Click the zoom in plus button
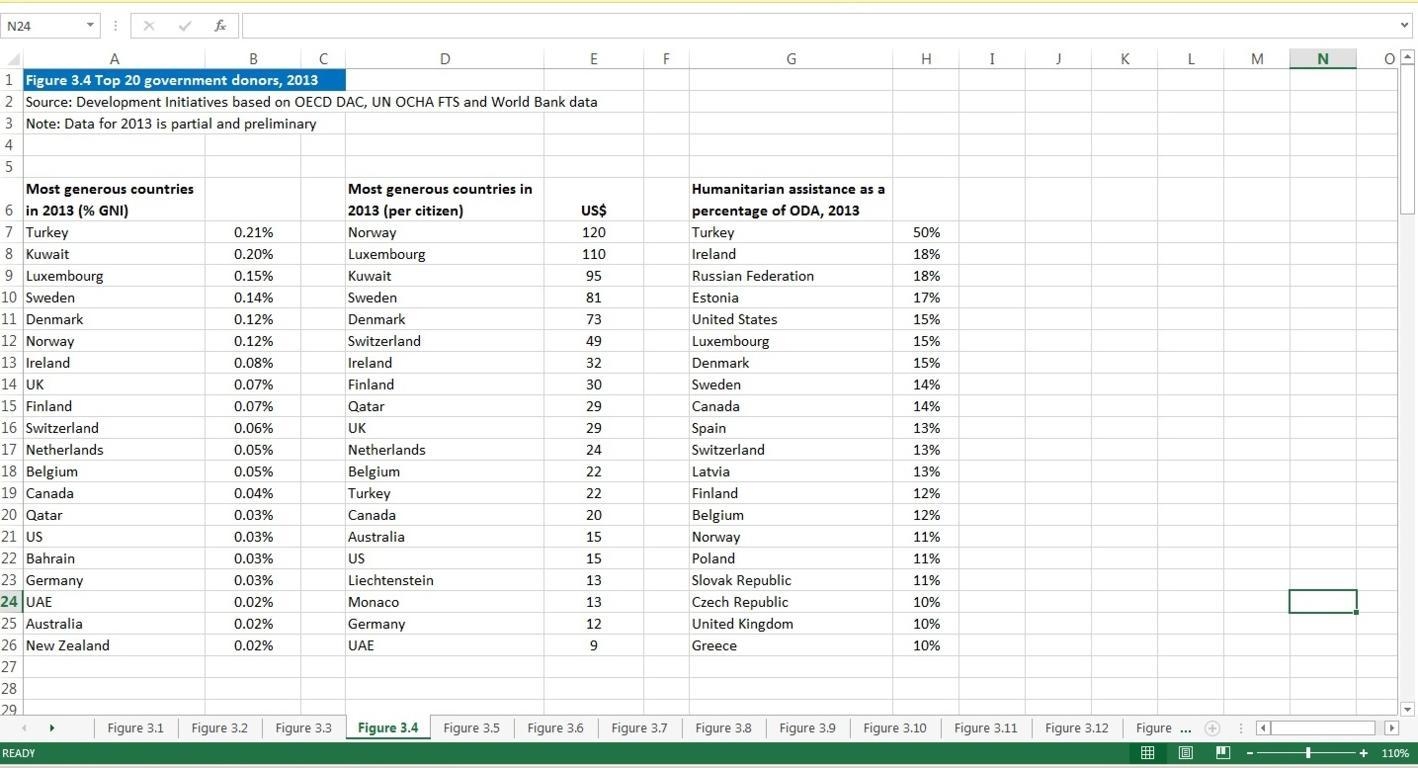This screenshot has width=1418, height=768. point(1364,753)
